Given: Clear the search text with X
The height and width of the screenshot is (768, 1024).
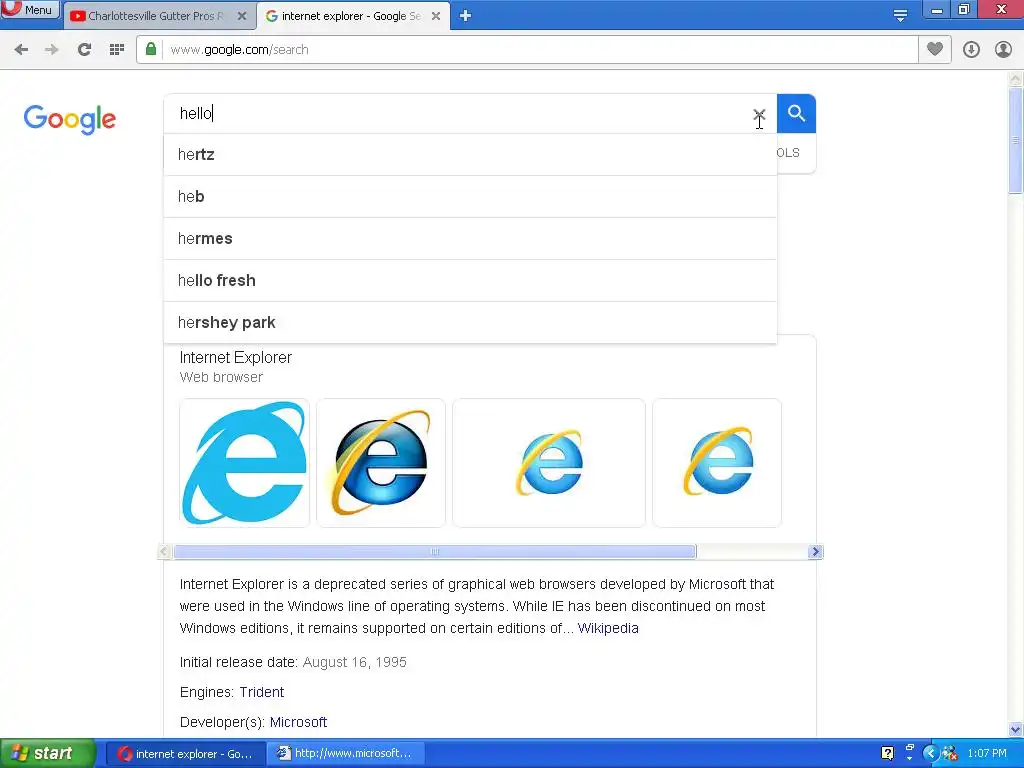Looking at the screenshot, I should (x=759, y=114).
